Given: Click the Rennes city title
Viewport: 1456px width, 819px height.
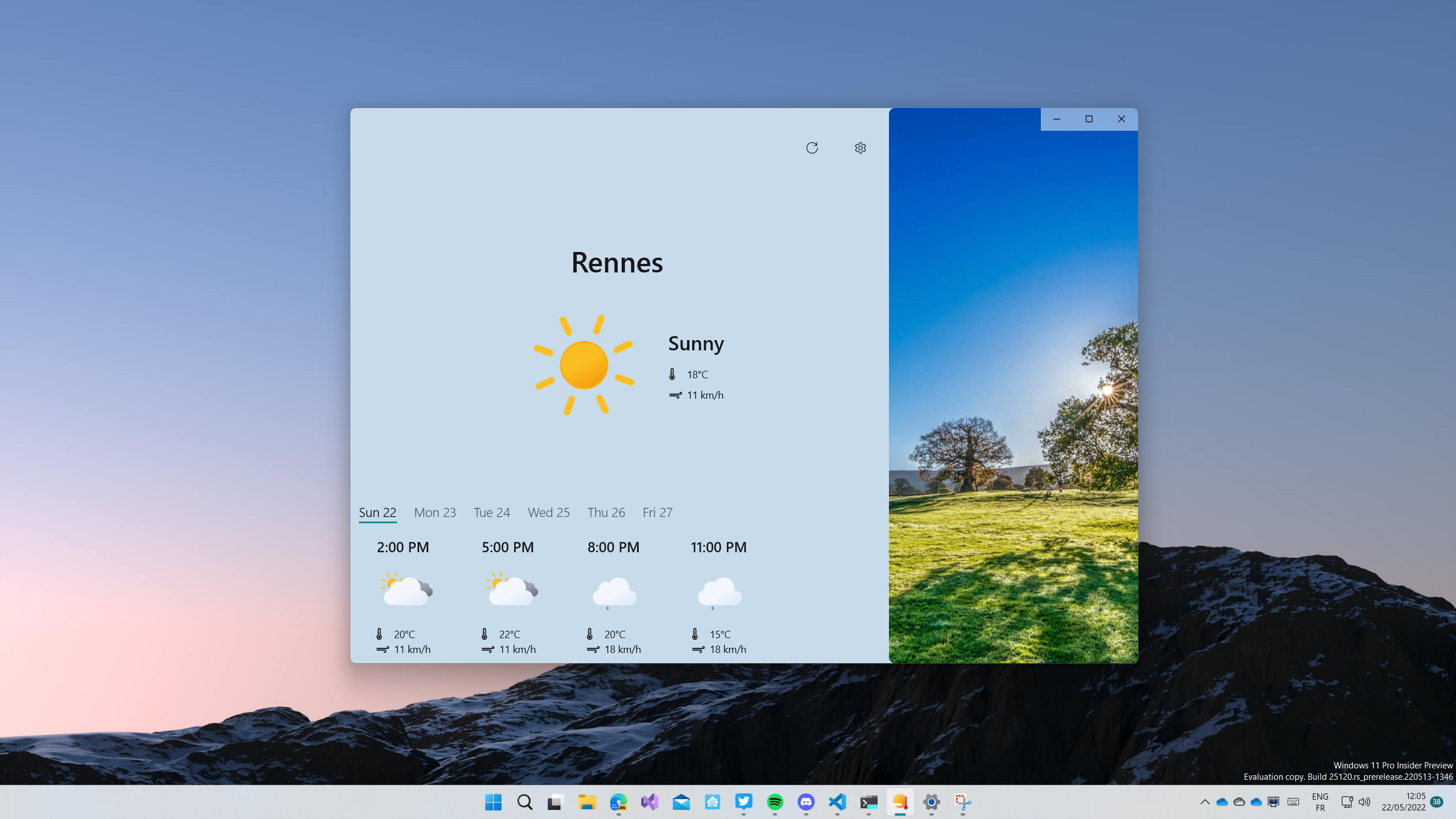Looking at the screenshot, I should click(x=617, y=263).
